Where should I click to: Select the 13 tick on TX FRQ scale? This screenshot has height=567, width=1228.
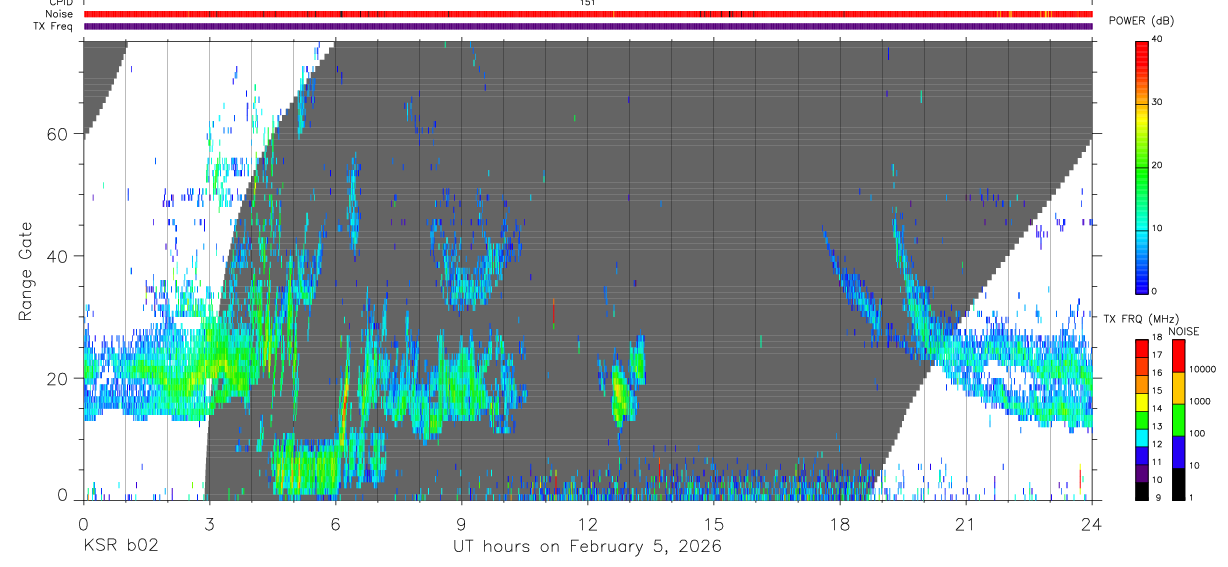1158,426
